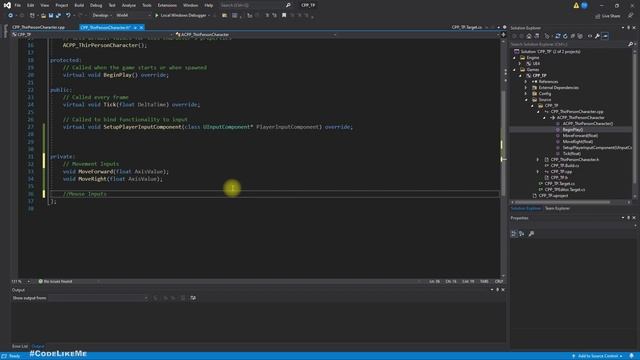
Task: Select CPP_TP.Build.cs file
Action: (x=564, y=166)
